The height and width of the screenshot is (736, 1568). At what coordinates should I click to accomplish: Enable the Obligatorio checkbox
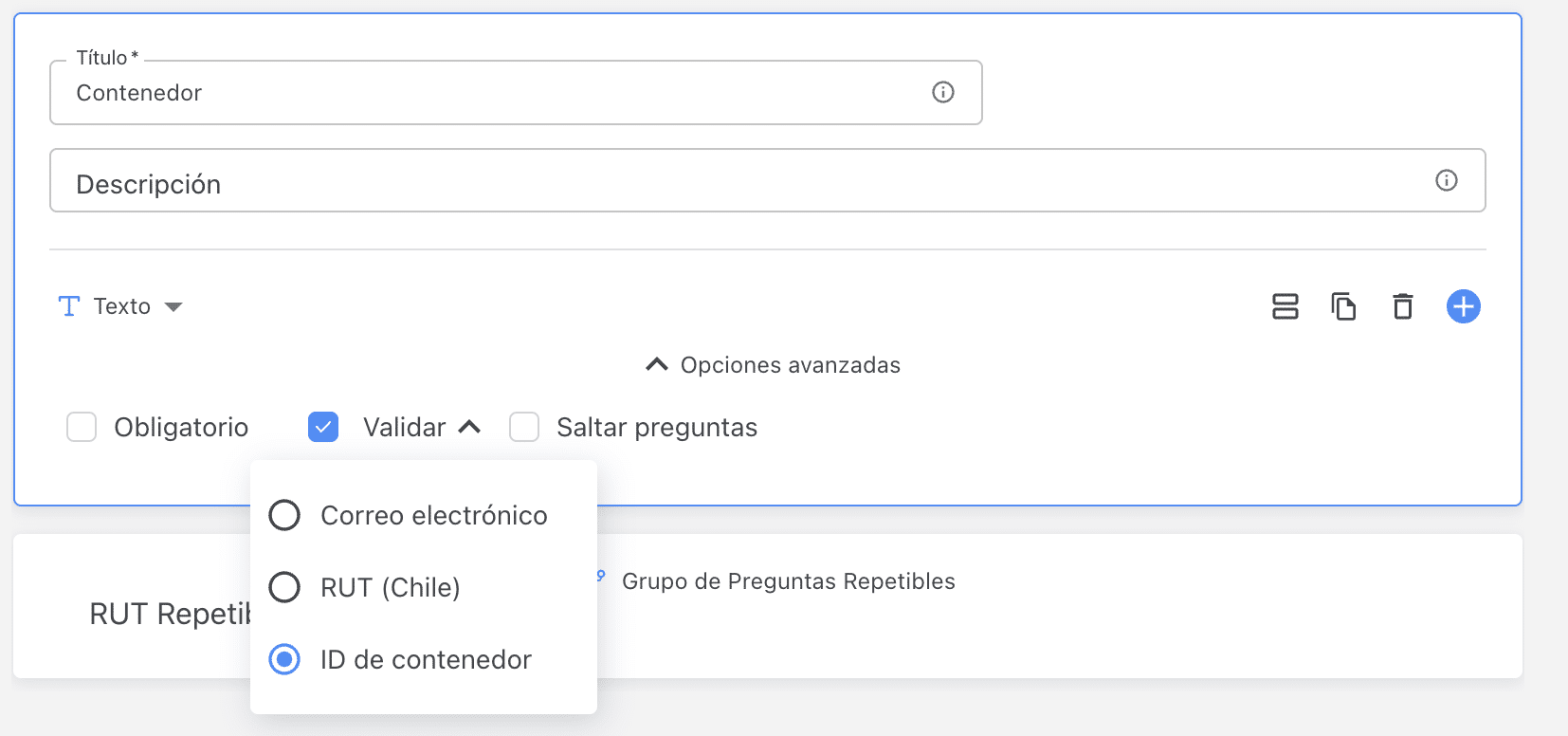pos(82,427)
